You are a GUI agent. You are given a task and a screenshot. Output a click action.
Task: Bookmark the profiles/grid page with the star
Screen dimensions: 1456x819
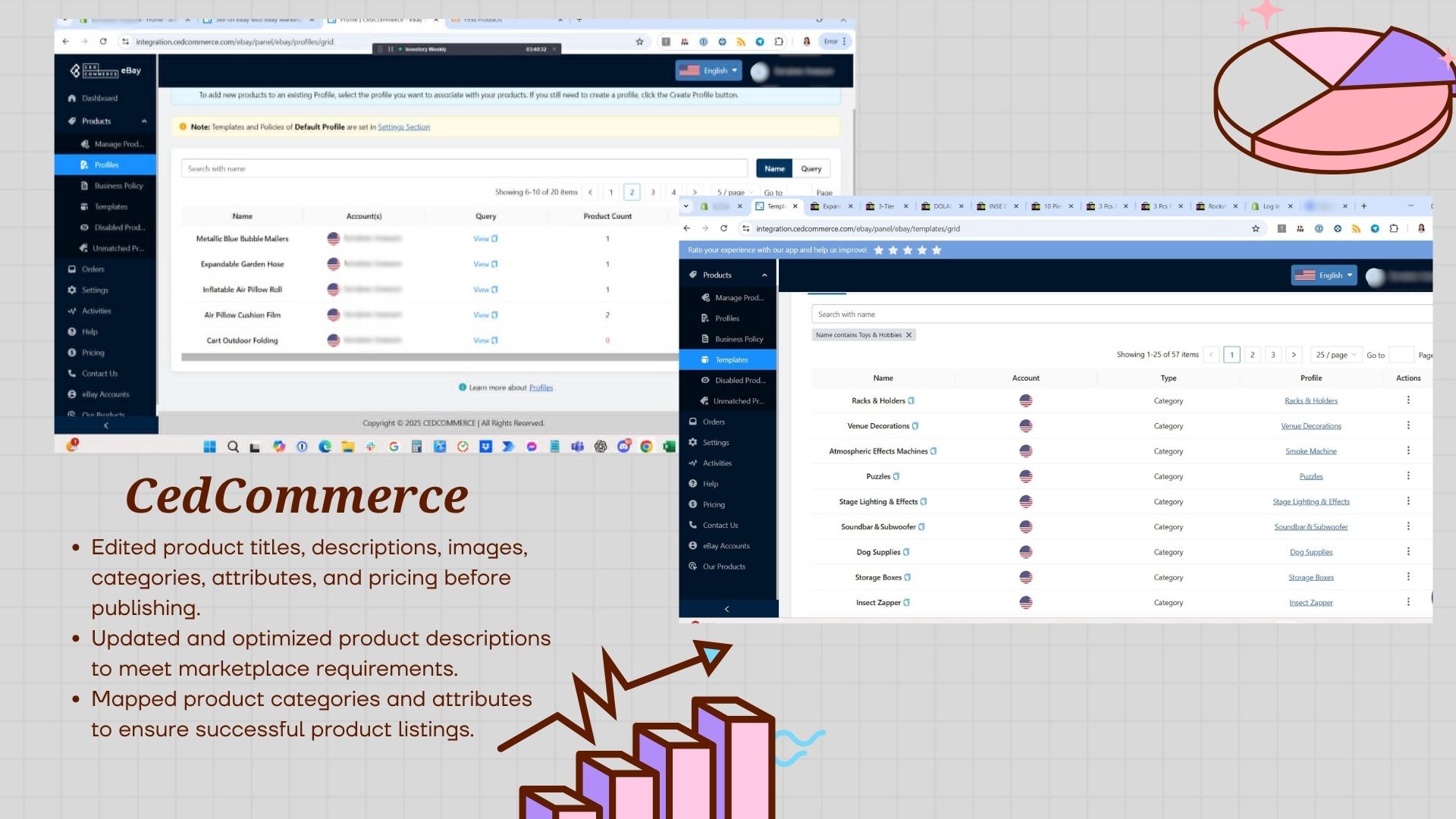click(x=639, y=42)
